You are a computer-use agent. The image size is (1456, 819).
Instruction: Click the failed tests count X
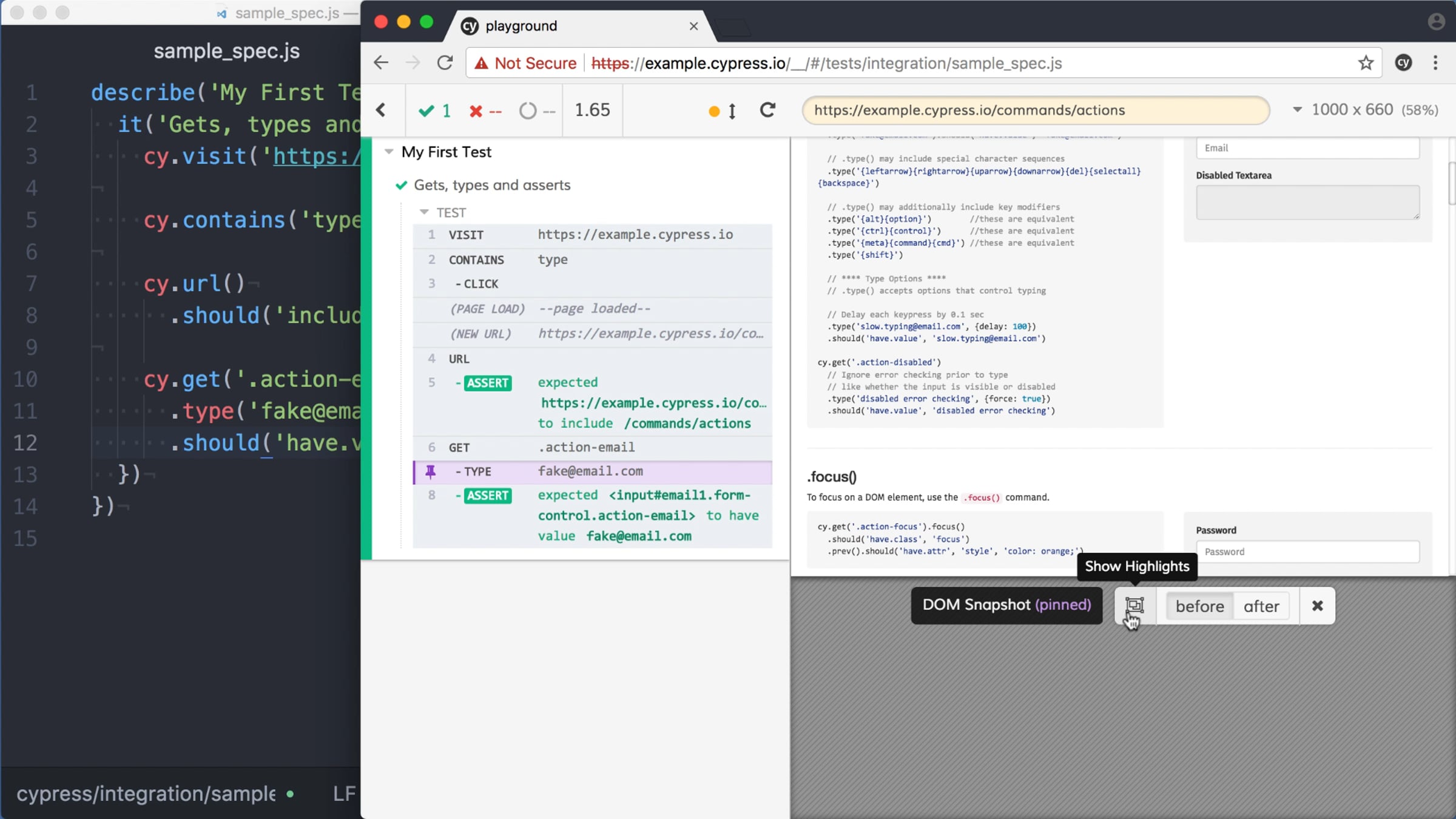point(485,111)
